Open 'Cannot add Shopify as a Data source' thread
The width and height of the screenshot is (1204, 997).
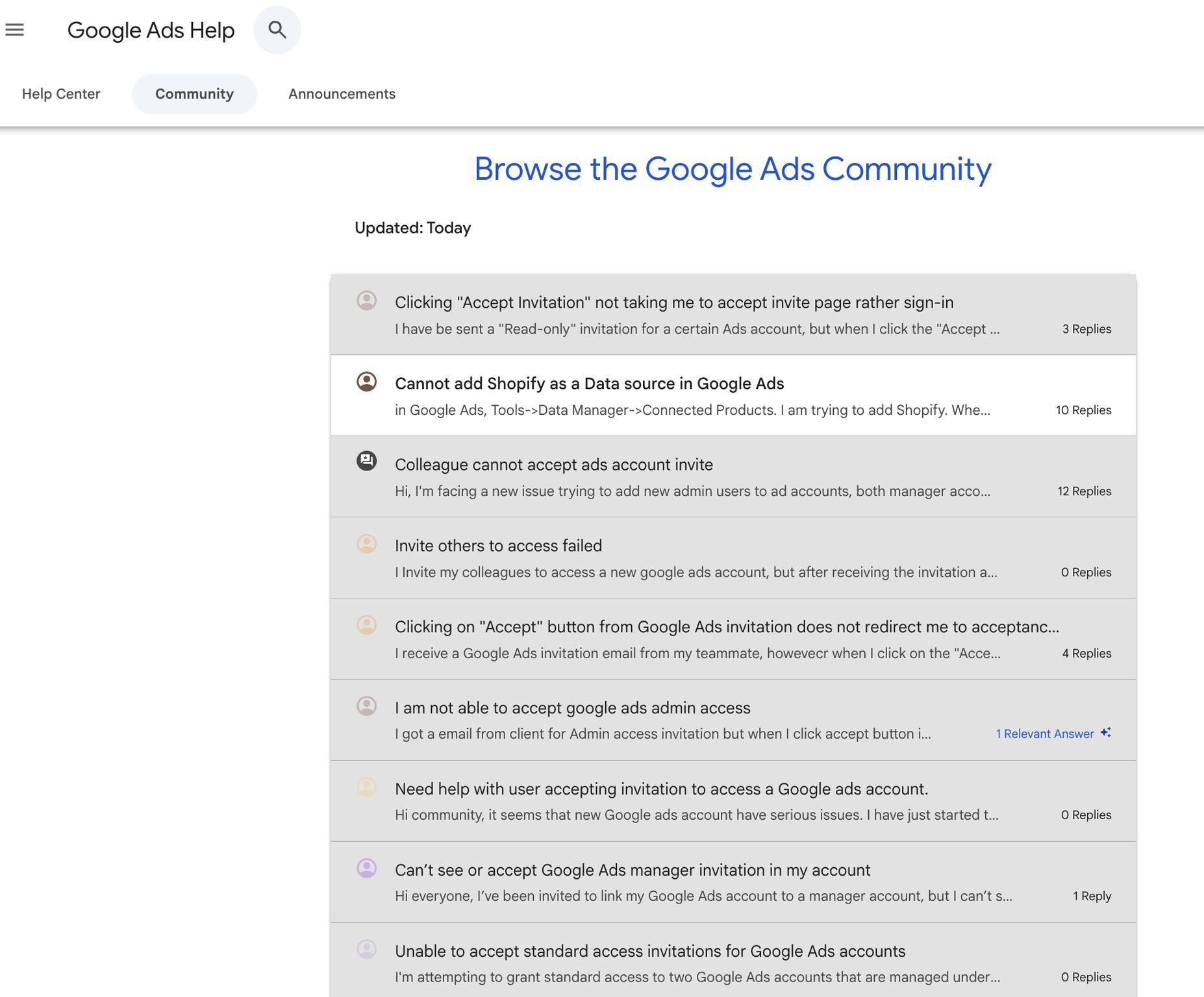[589, 384]
